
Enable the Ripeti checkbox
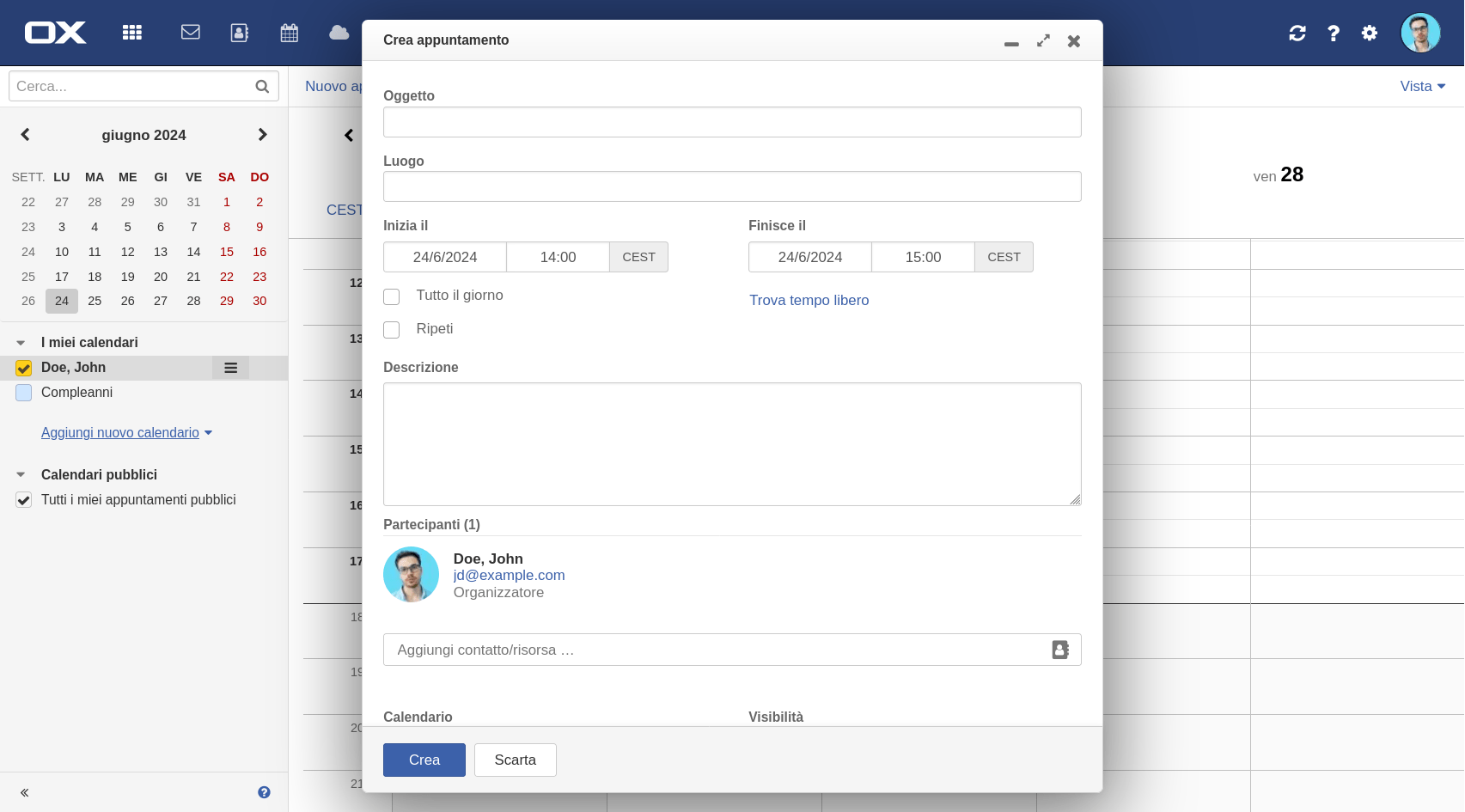point(392,330)
